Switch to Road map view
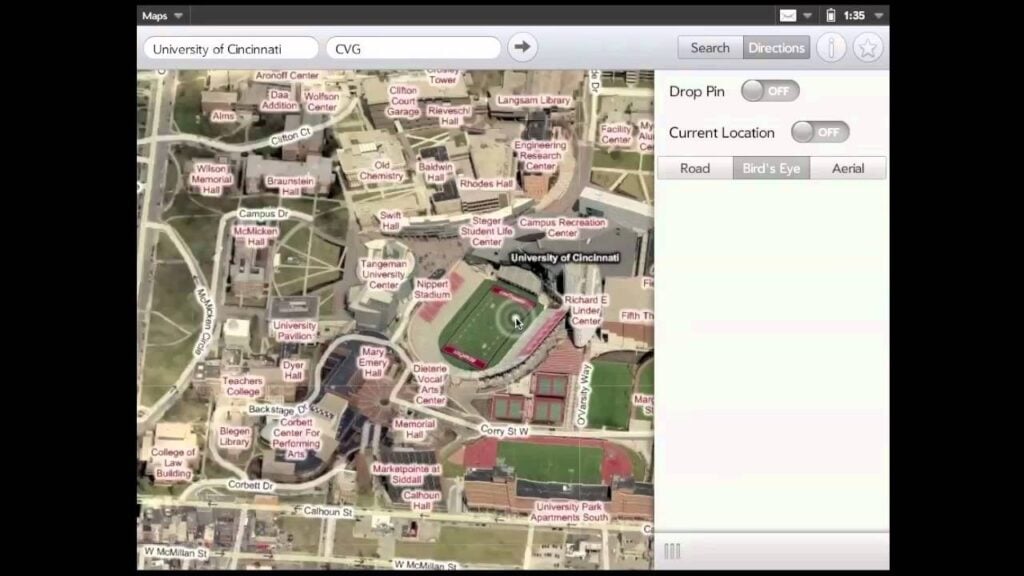This screenshot has height=576, width=1024. click(x=695, y=168)
